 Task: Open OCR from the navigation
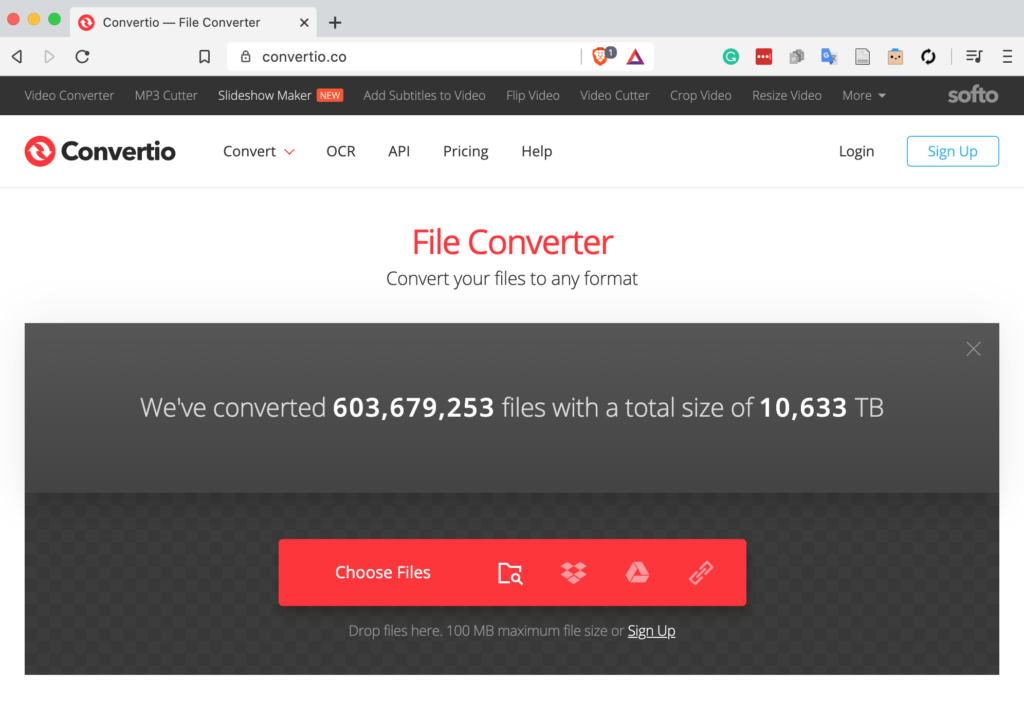[x=341, y=152]
